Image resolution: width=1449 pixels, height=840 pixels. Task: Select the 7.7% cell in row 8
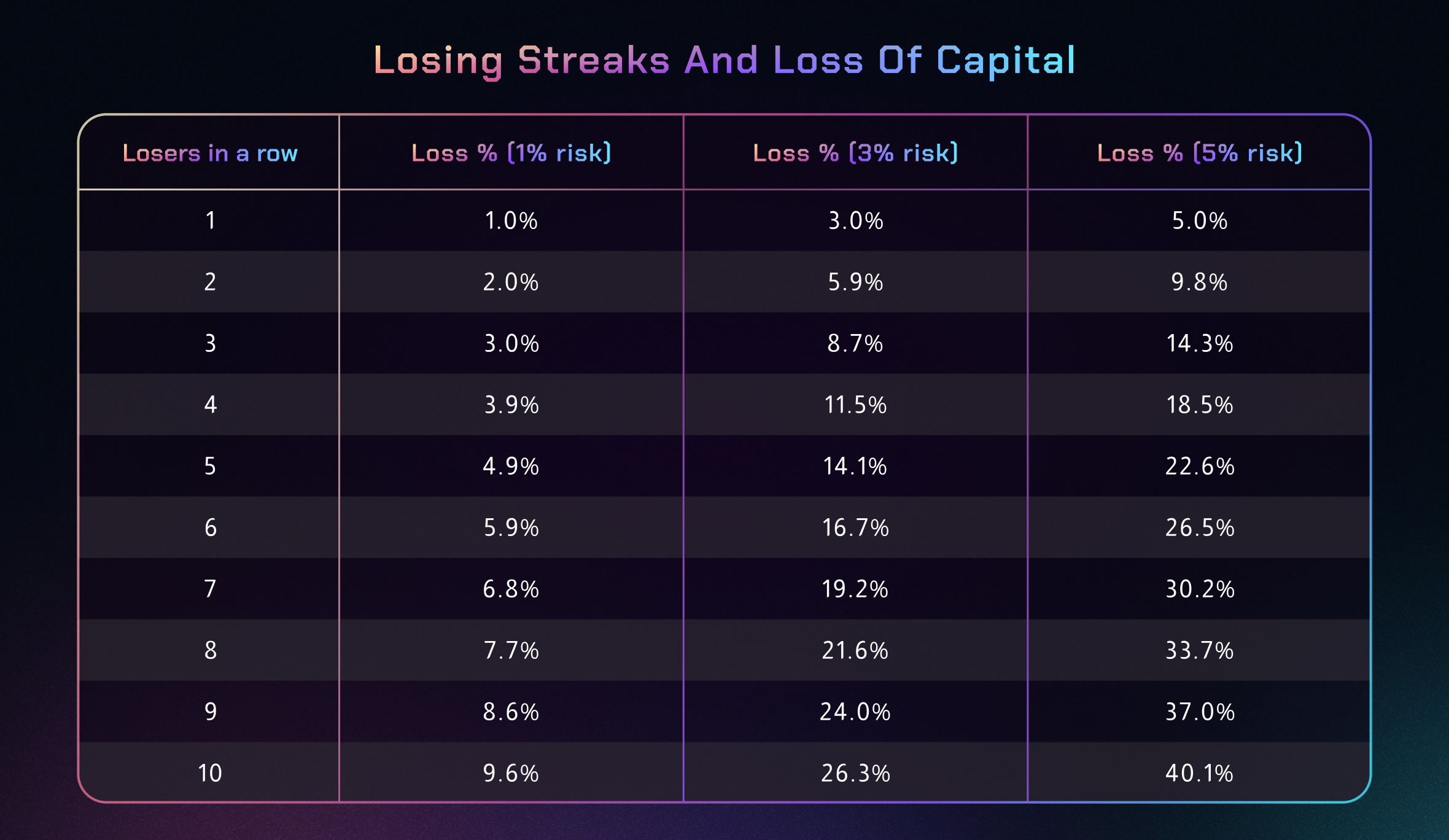point(511,650)
